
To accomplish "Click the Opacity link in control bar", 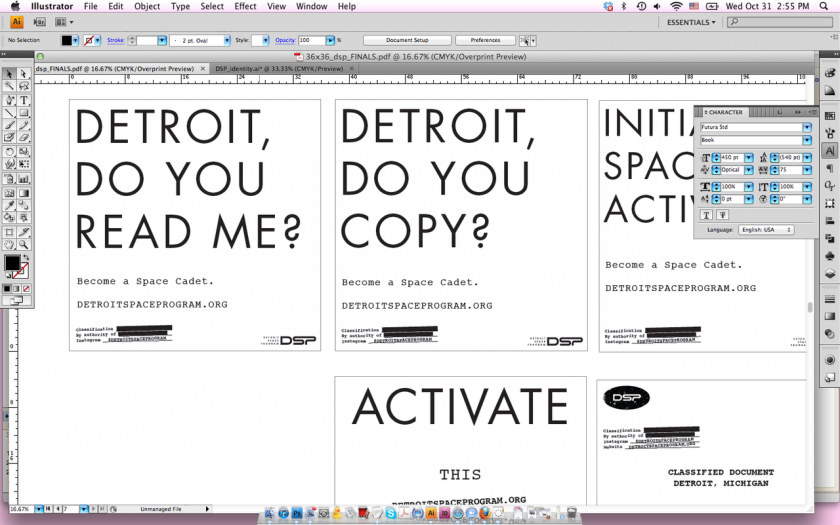I will coord(285,40).
